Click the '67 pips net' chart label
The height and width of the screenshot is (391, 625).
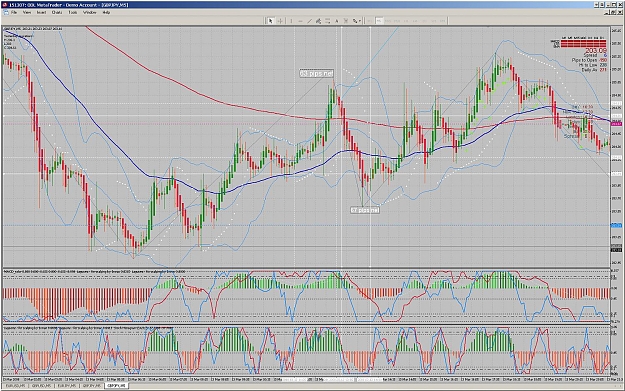(x=365, y=210)
